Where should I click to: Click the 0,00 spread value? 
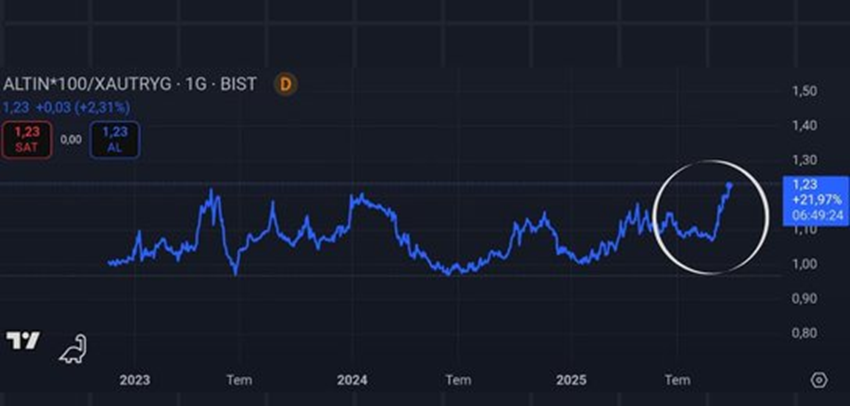[x=71, y=139]
